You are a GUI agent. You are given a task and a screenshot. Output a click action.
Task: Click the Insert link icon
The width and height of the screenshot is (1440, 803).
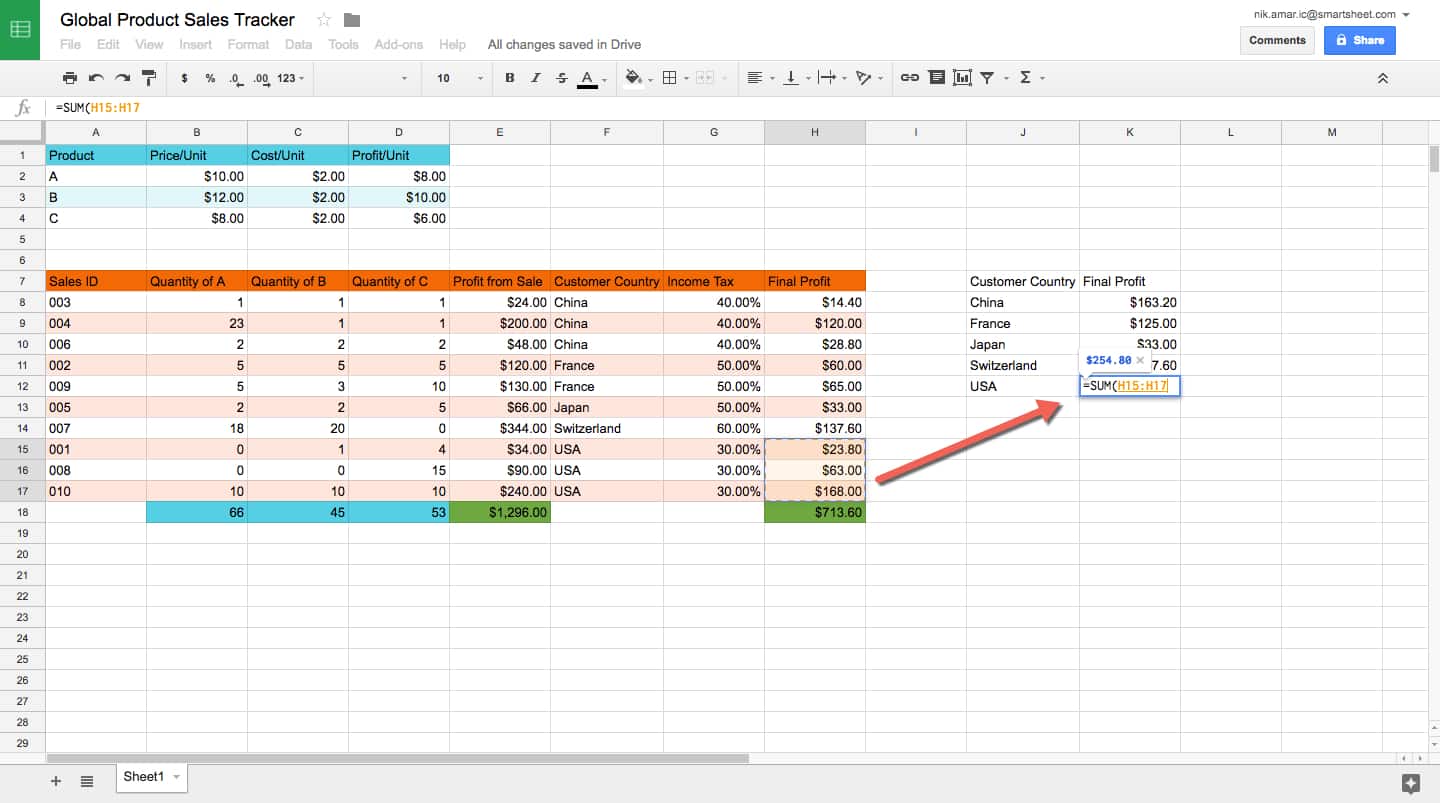pyautogui.click(x=909, y=78)
